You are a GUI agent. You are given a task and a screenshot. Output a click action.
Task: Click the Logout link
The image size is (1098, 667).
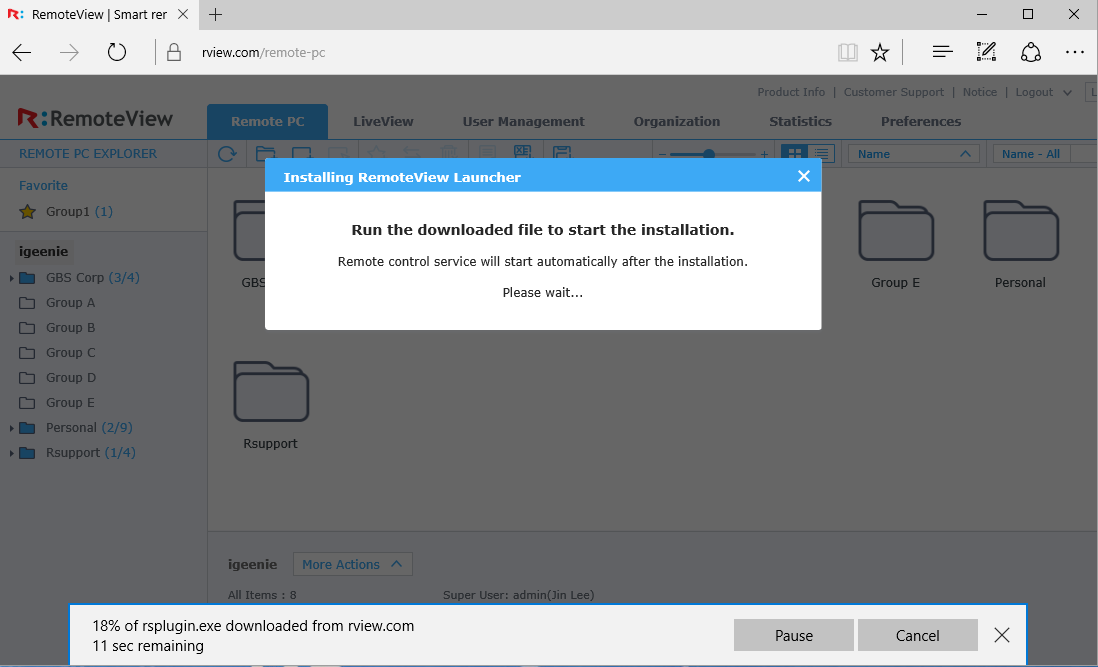(x=1034, y=92)
